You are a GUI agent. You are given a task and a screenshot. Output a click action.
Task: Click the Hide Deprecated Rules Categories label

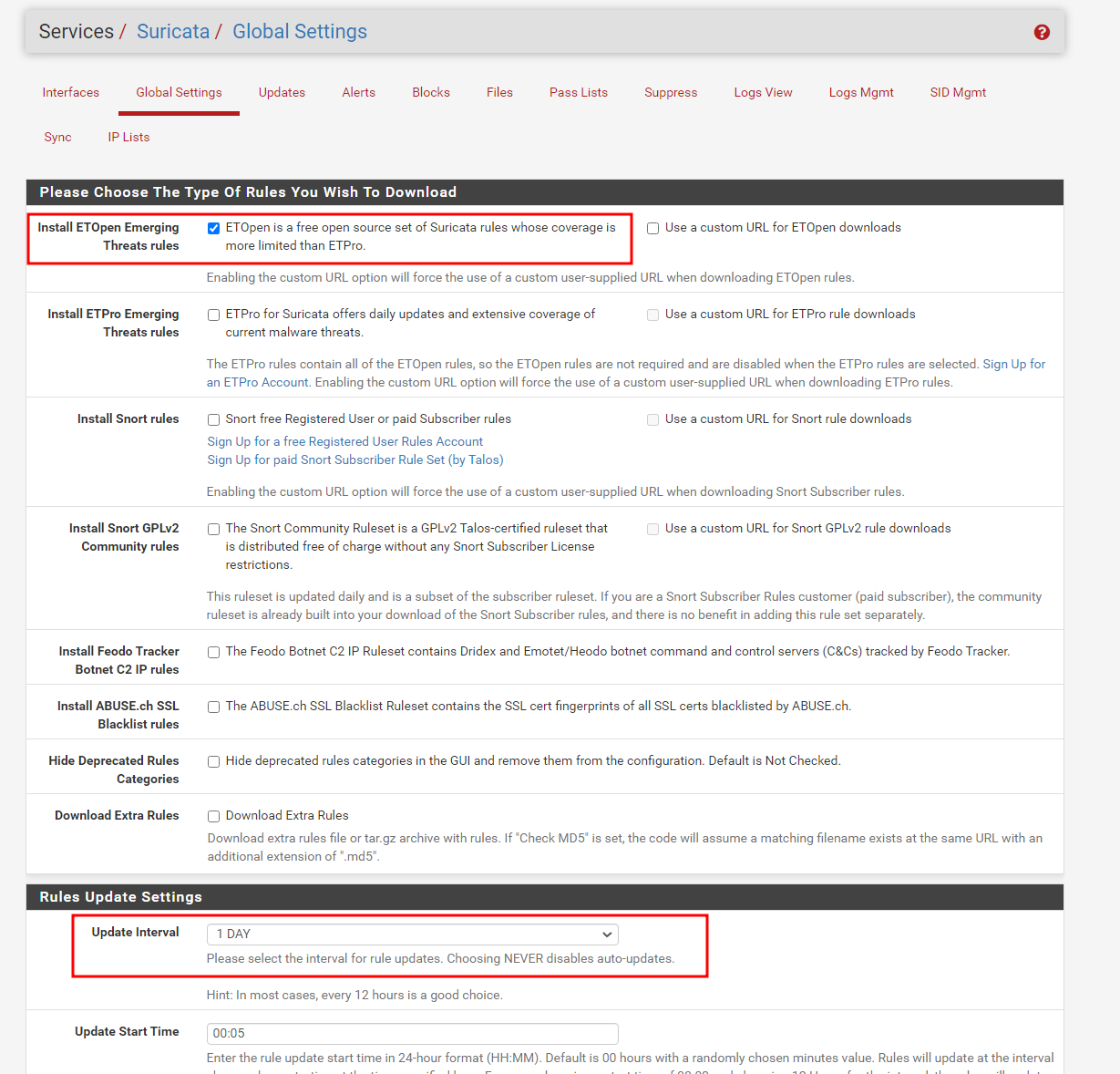114,769
